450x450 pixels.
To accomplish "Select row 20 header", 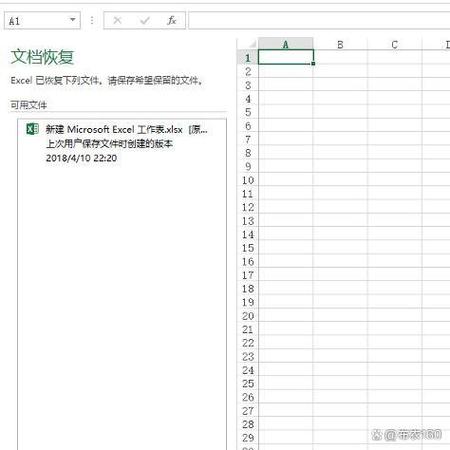I will point(248,316).
